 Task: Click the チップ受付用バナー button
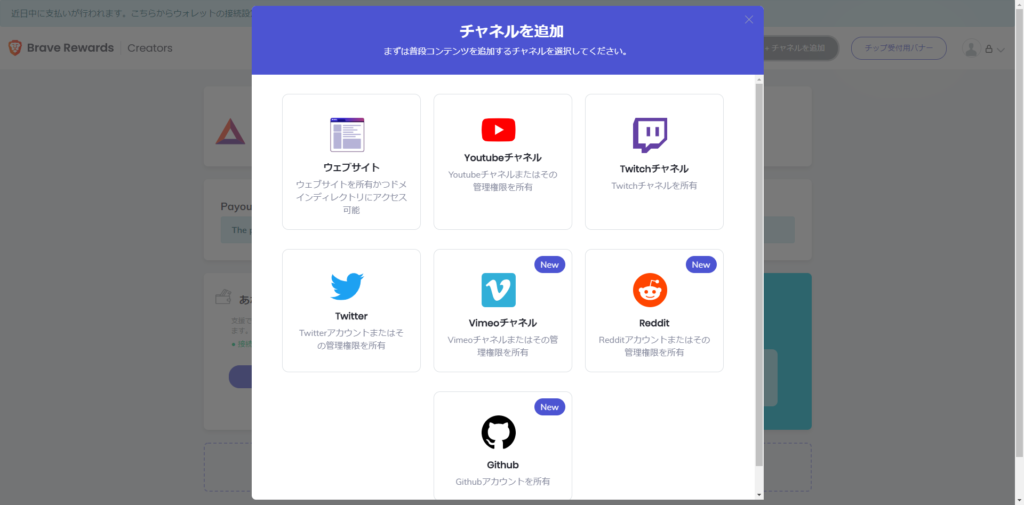898,48
